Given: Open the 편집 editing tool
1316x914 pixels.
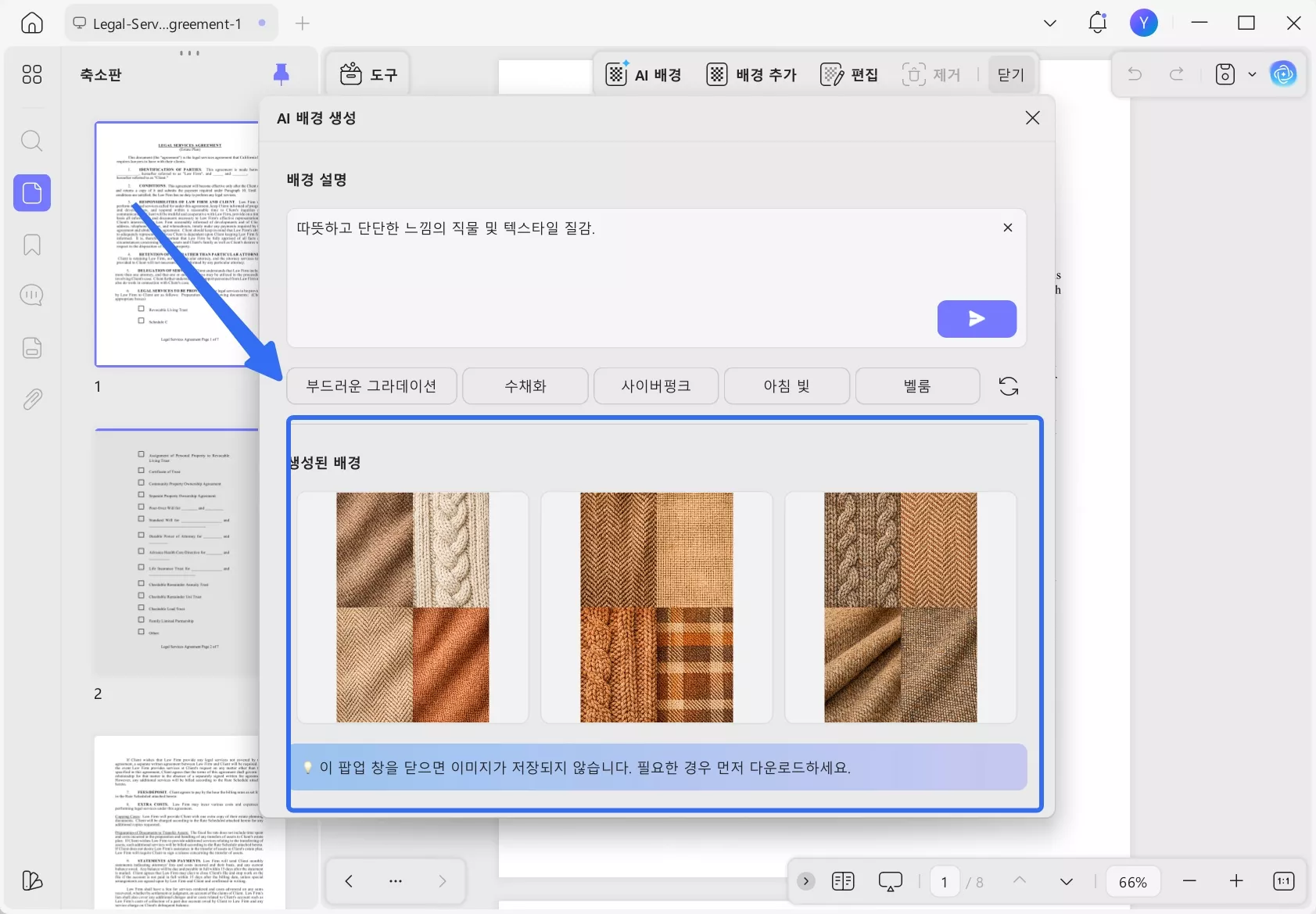Looking at the screenshot, I should pyautogui.click(x=849, y=74).
